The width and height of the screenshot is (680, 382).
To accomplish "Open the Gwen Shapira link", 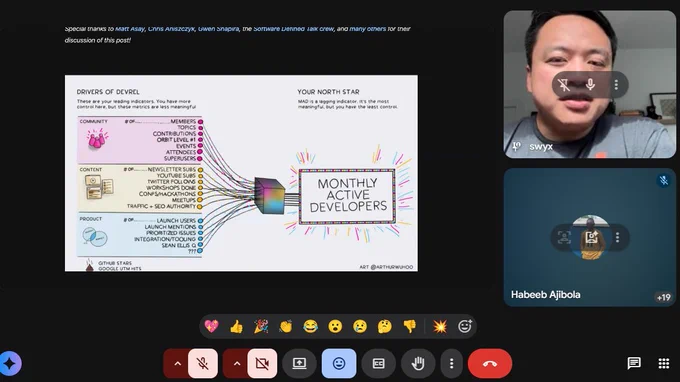I will [x=218, y=29].
